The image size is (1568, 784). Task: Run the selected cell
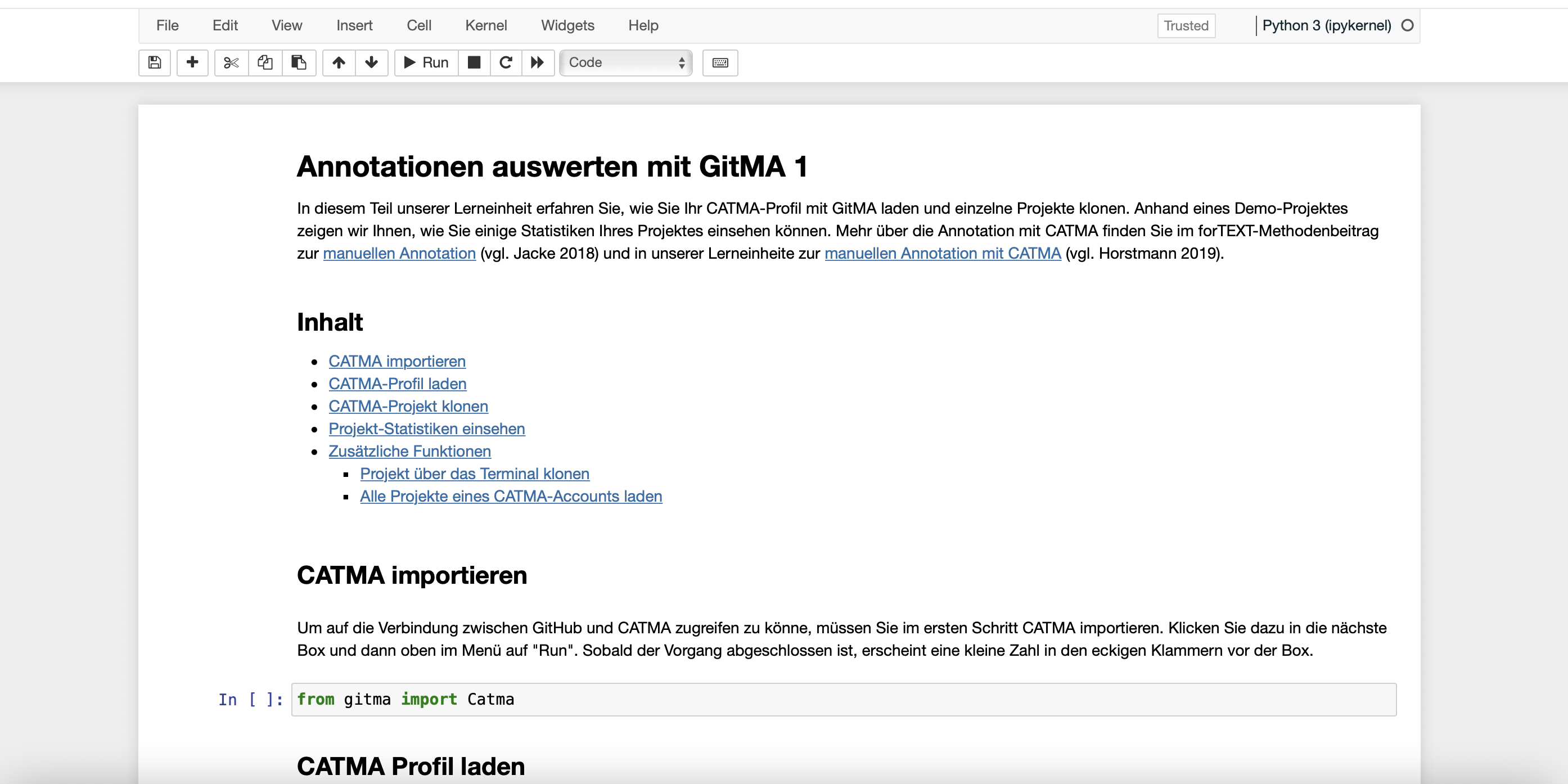[x=426, y=62]
